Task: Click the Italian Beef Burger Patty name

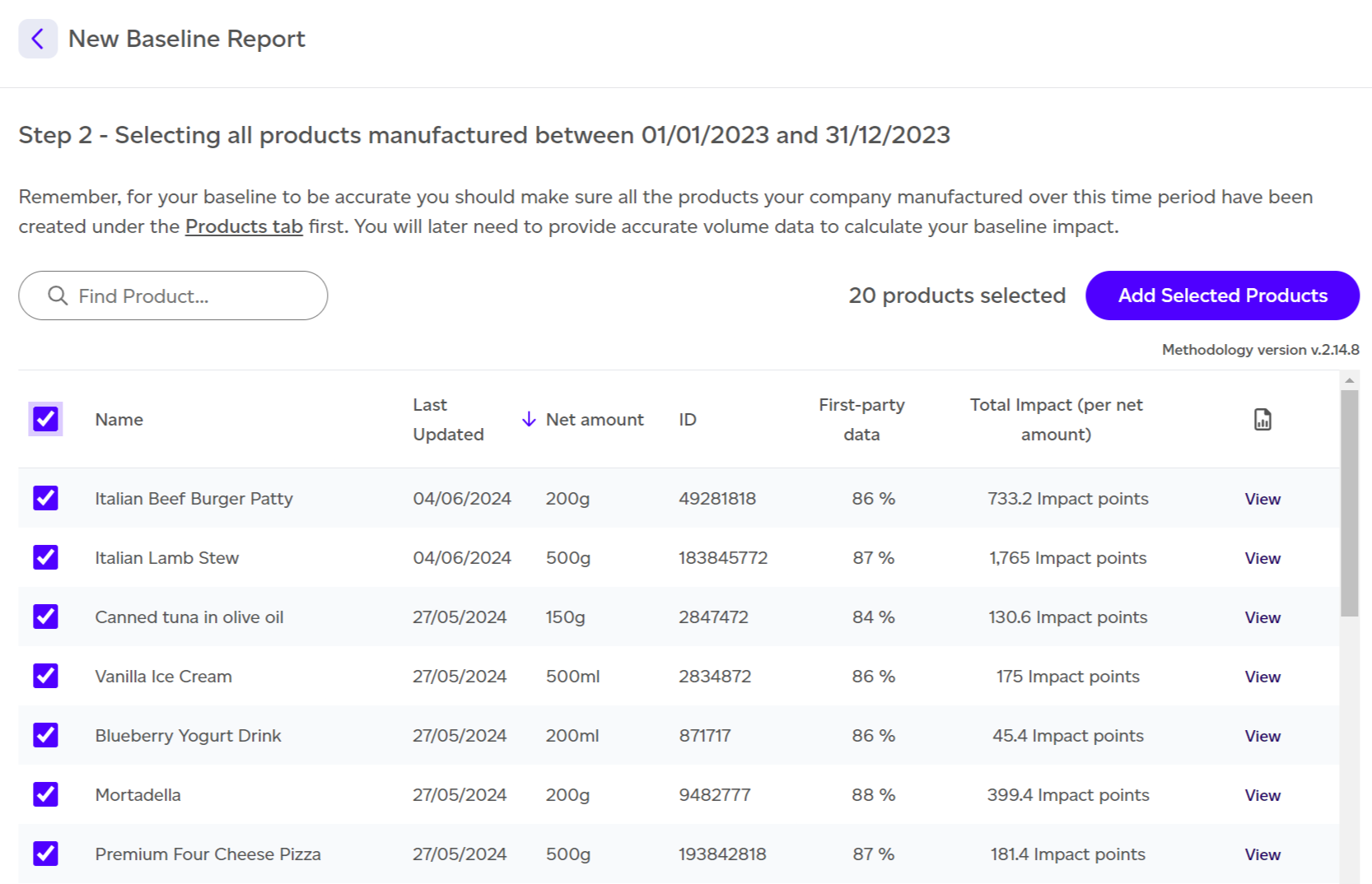Action: coord(194,499)
